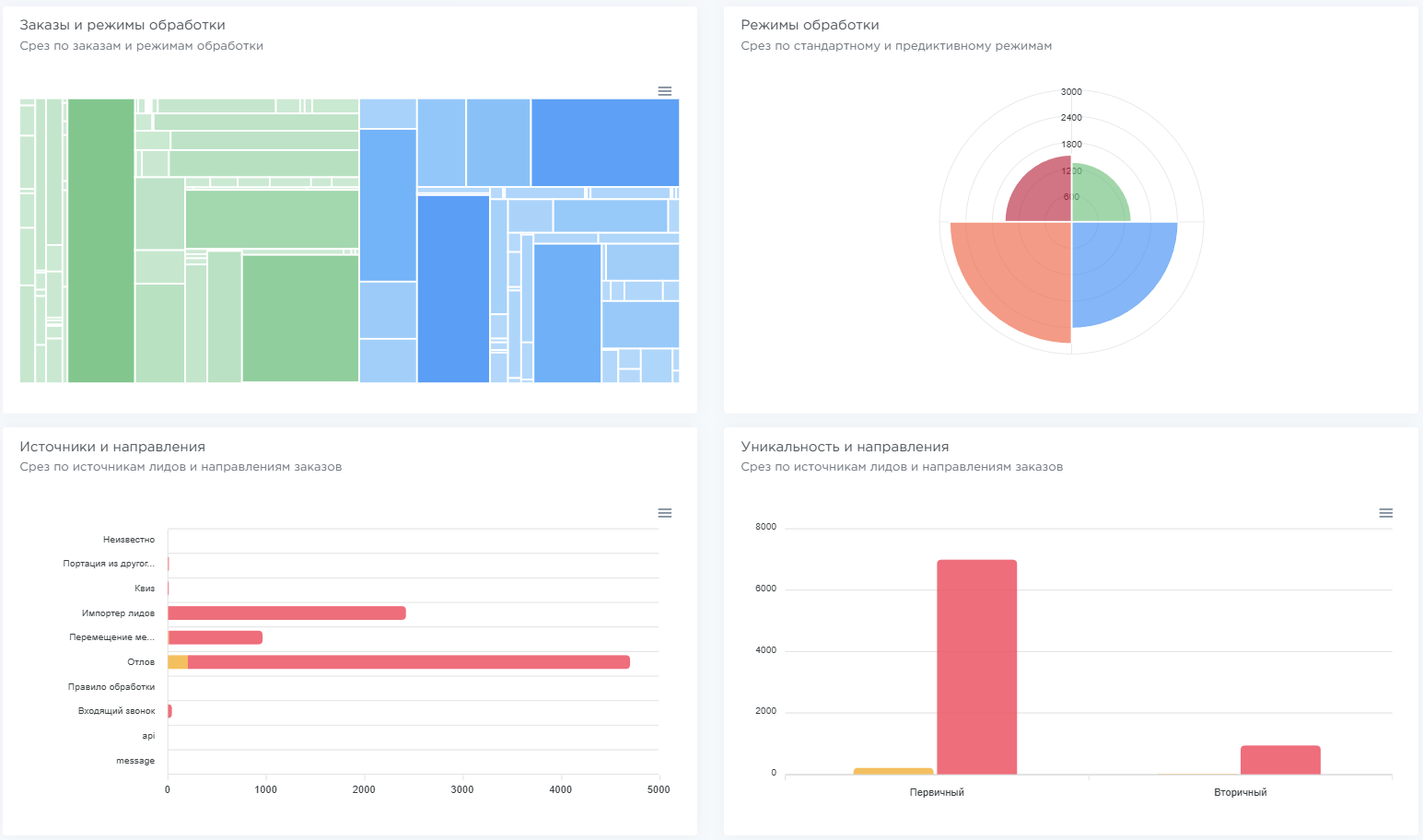Click the Первичный axis label

pos(937,792)
